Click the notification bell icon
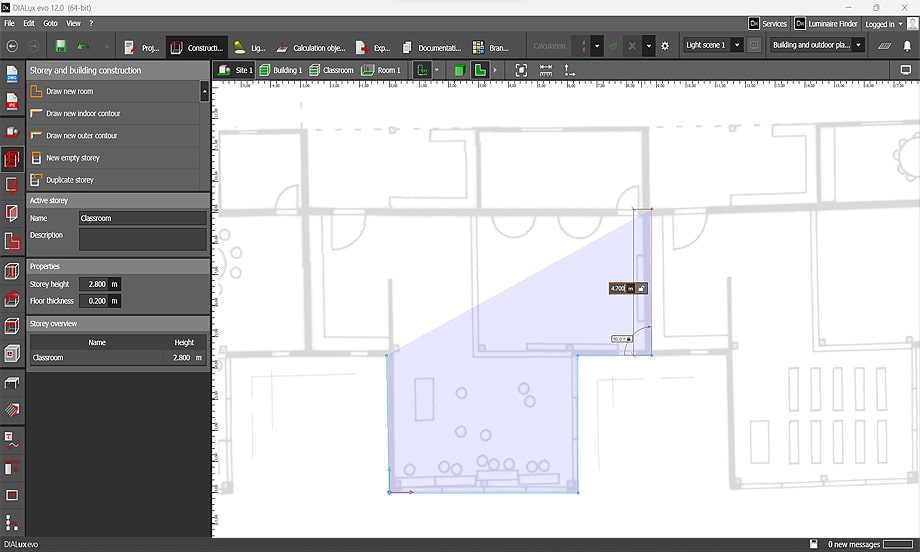Image resolution: width=920 pixels, height=552 pixels. tap(906, 46)
